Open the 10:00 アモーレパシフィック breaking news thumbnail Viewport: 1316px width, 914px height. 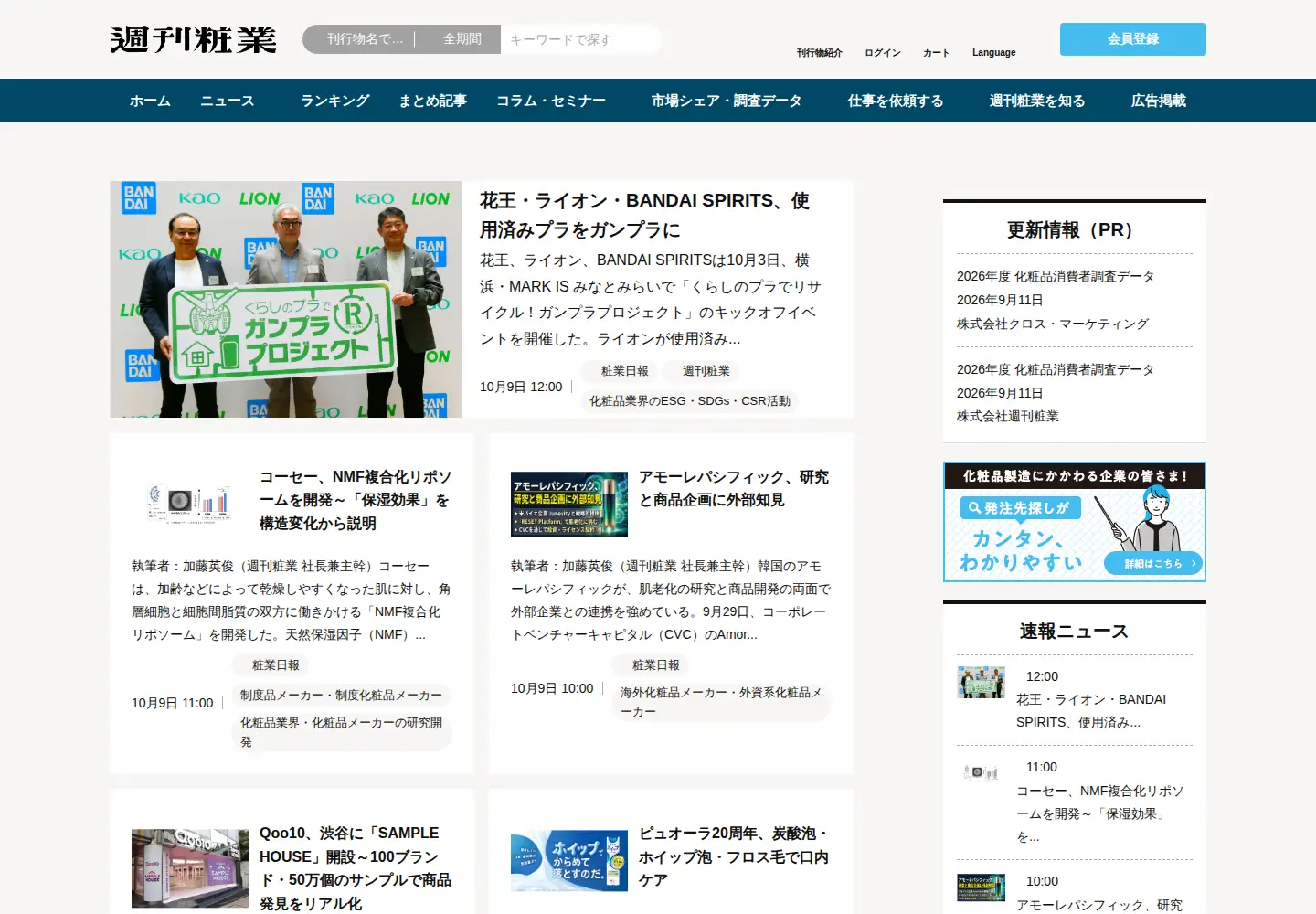coord(981,887)
